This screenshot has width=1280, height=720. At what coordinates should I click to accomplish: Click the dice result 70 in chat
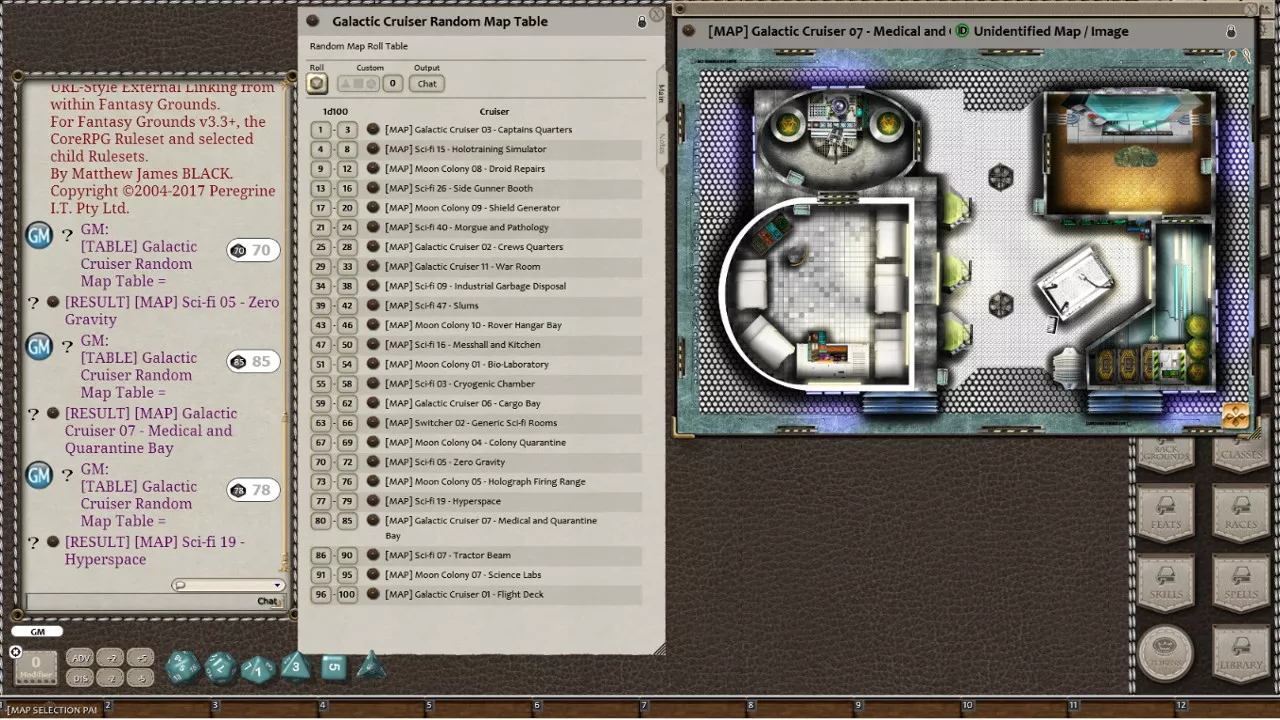pyautogui.click(x=253, y=250)
